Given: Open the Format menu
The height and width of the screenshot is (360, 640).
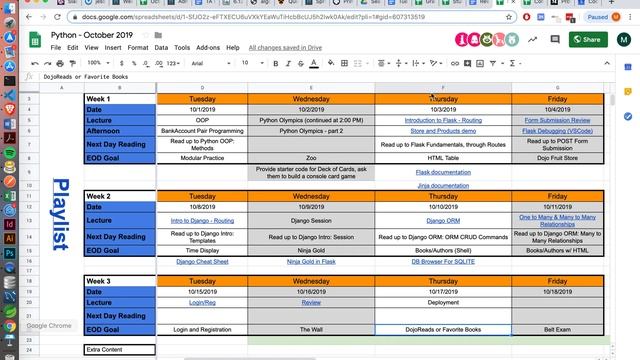Looking at the screenshot, I should [138, 48].
